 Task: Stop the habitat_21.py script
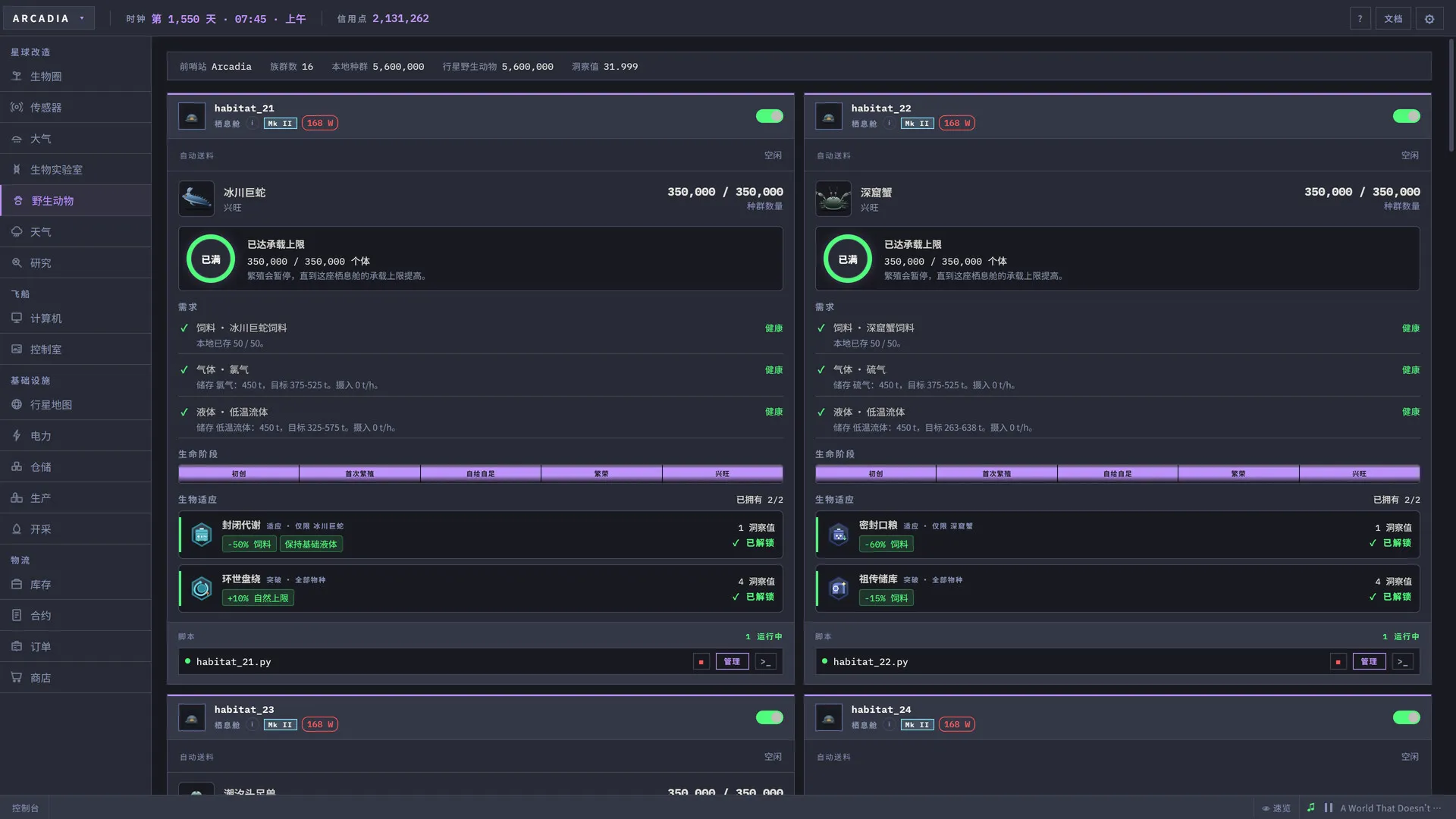[701, 662]
